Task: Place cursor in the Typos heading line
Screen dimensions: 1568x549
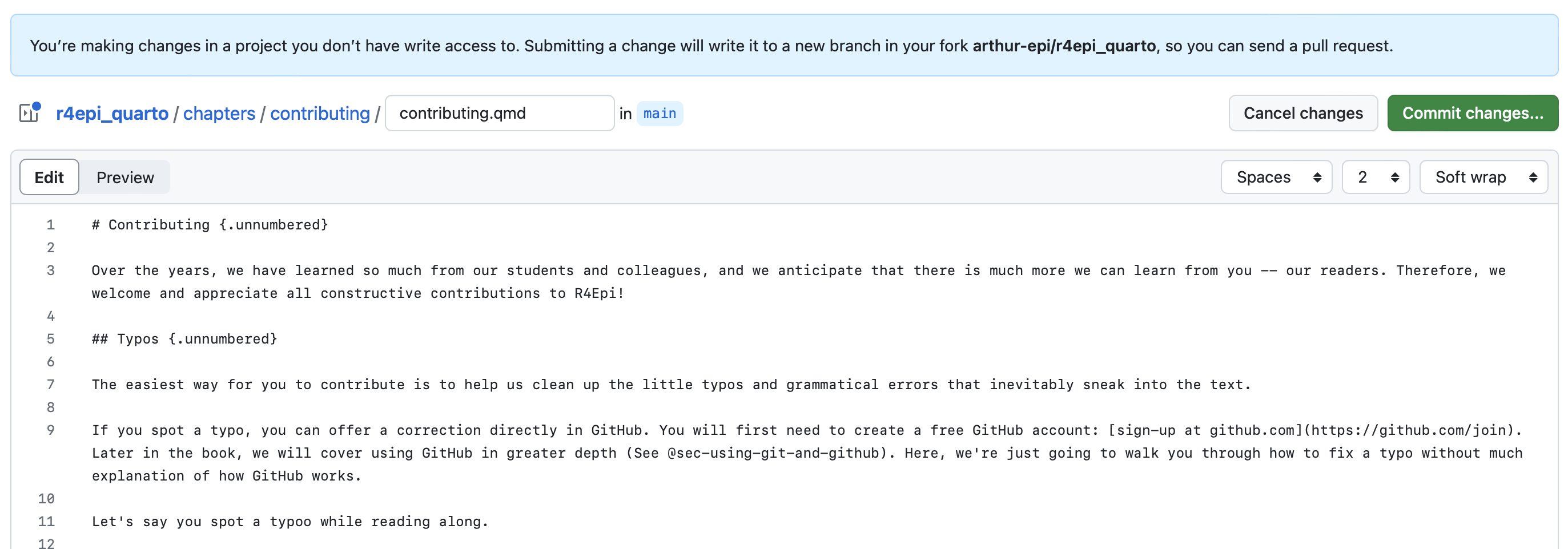Action: click(184, 339)
